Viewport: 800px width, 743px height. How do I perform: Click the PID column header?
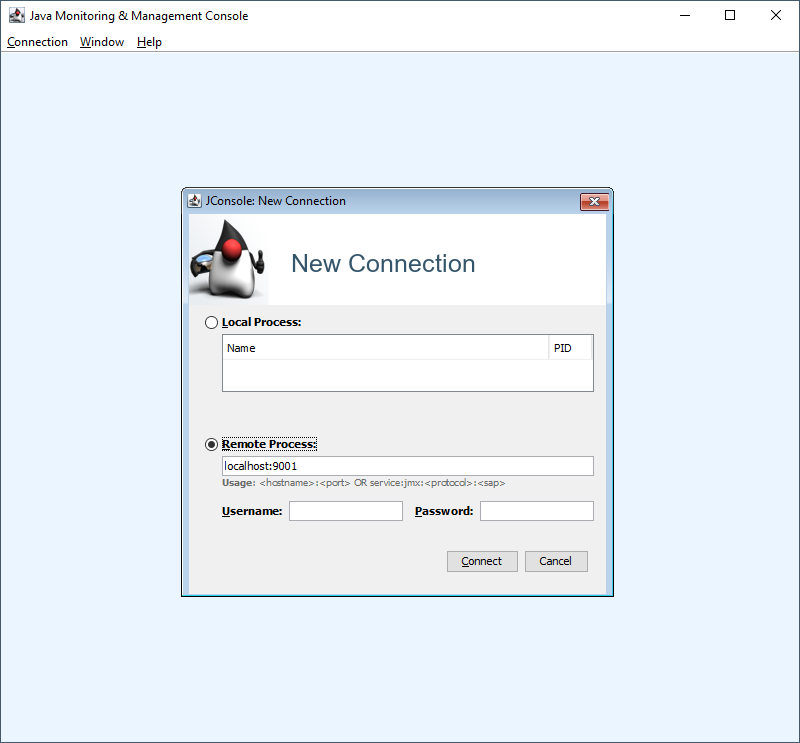point(570,348)
